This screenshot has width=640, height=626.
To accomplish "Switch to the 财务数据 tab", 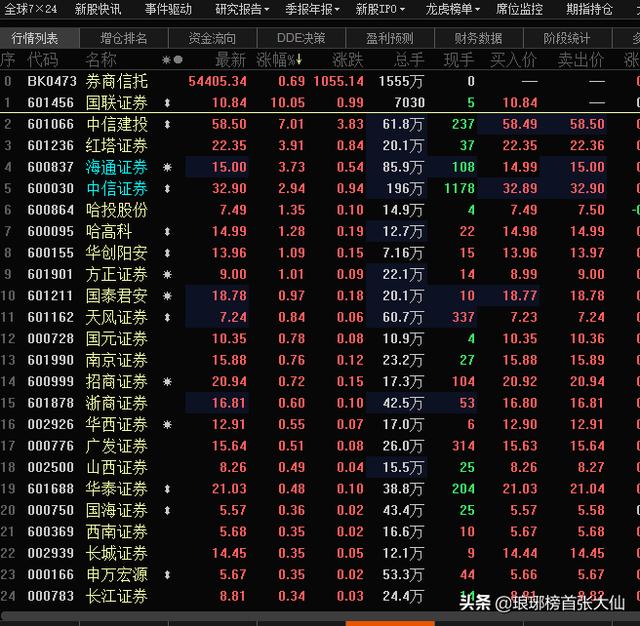I will tap(478, 38).
